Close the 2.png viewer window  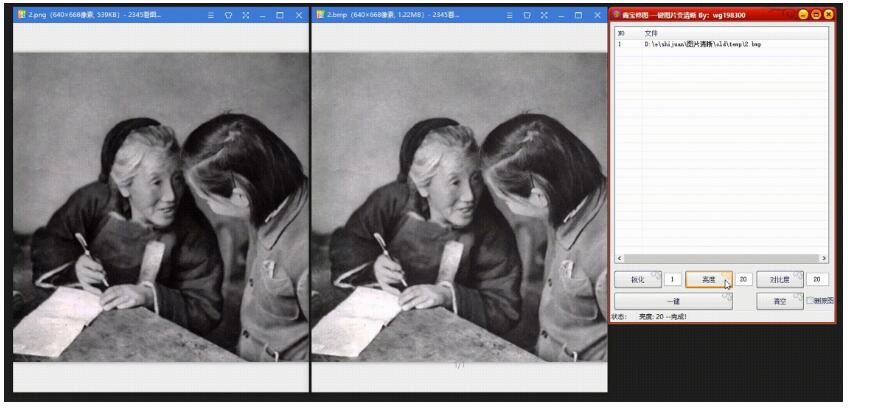pyautogui.click(x=298, y=16)
